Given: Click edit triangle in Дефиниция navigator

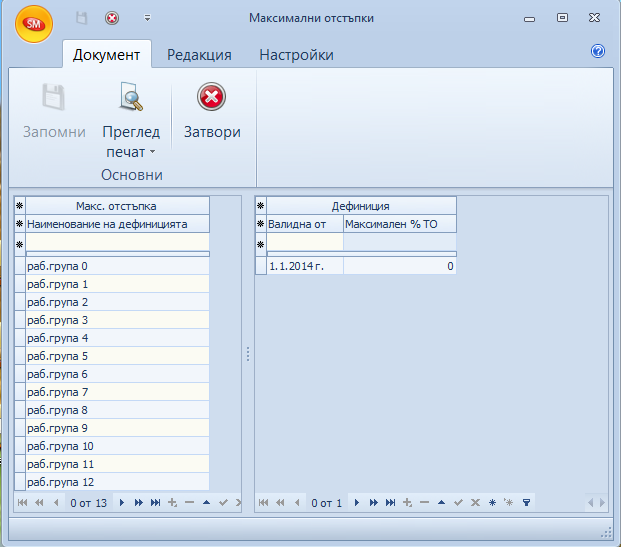Looking at the screenshot, I should click(x=441, y=503).
